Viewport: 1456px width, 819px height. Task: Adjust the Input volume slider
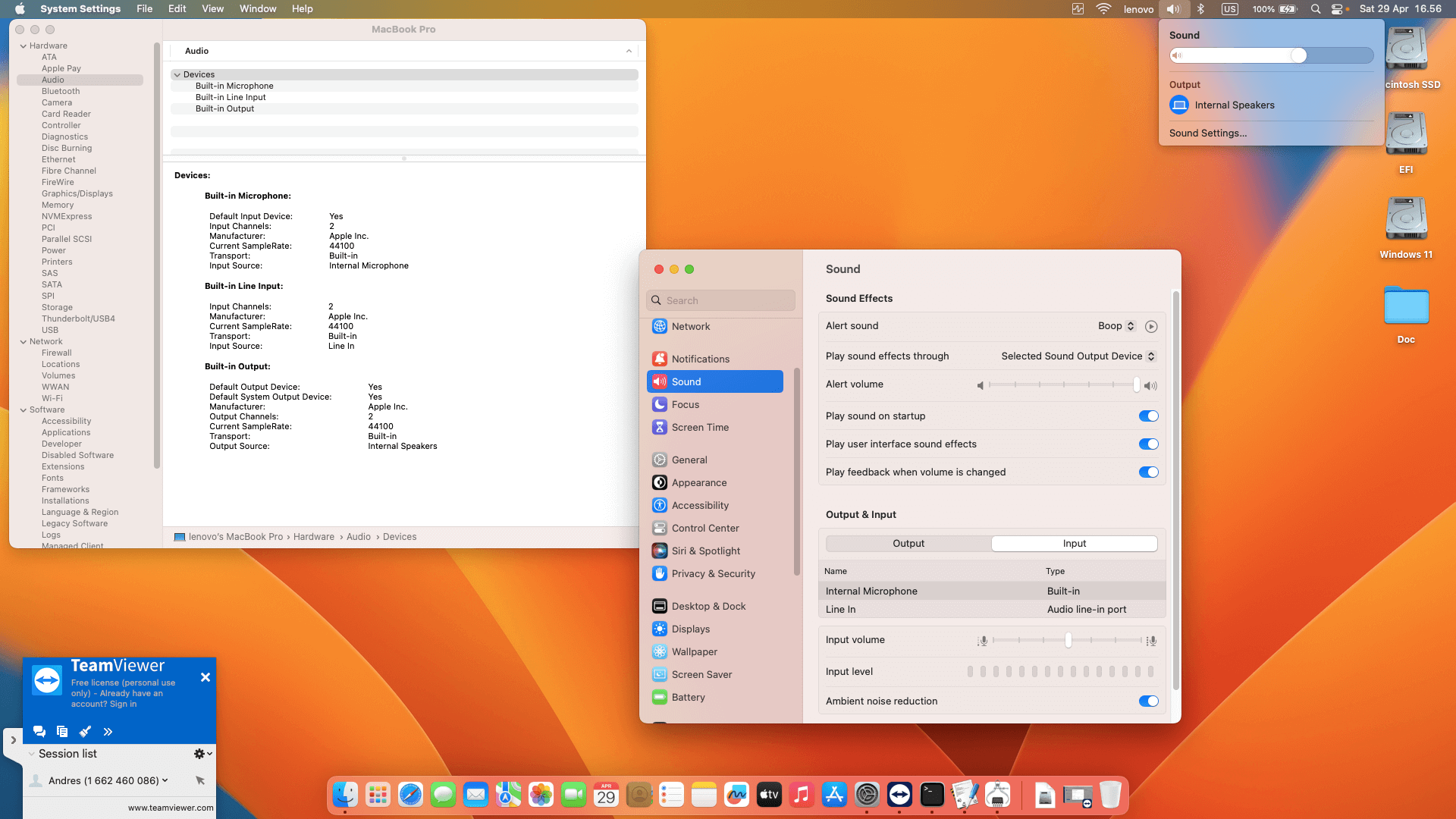pos(1067,641)
